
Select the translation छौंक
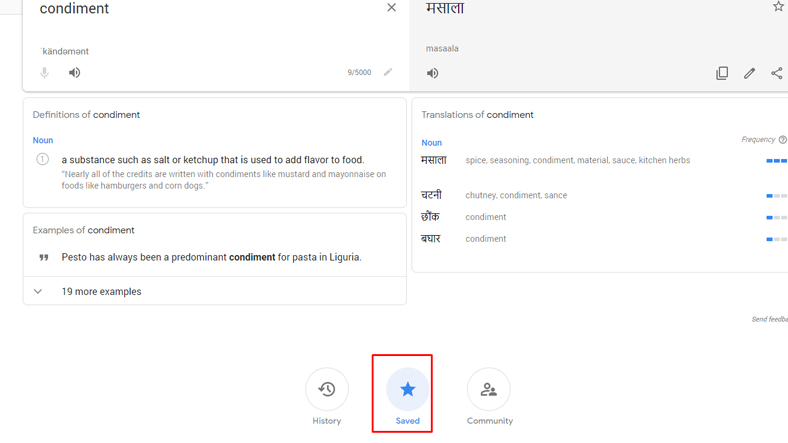430,217
